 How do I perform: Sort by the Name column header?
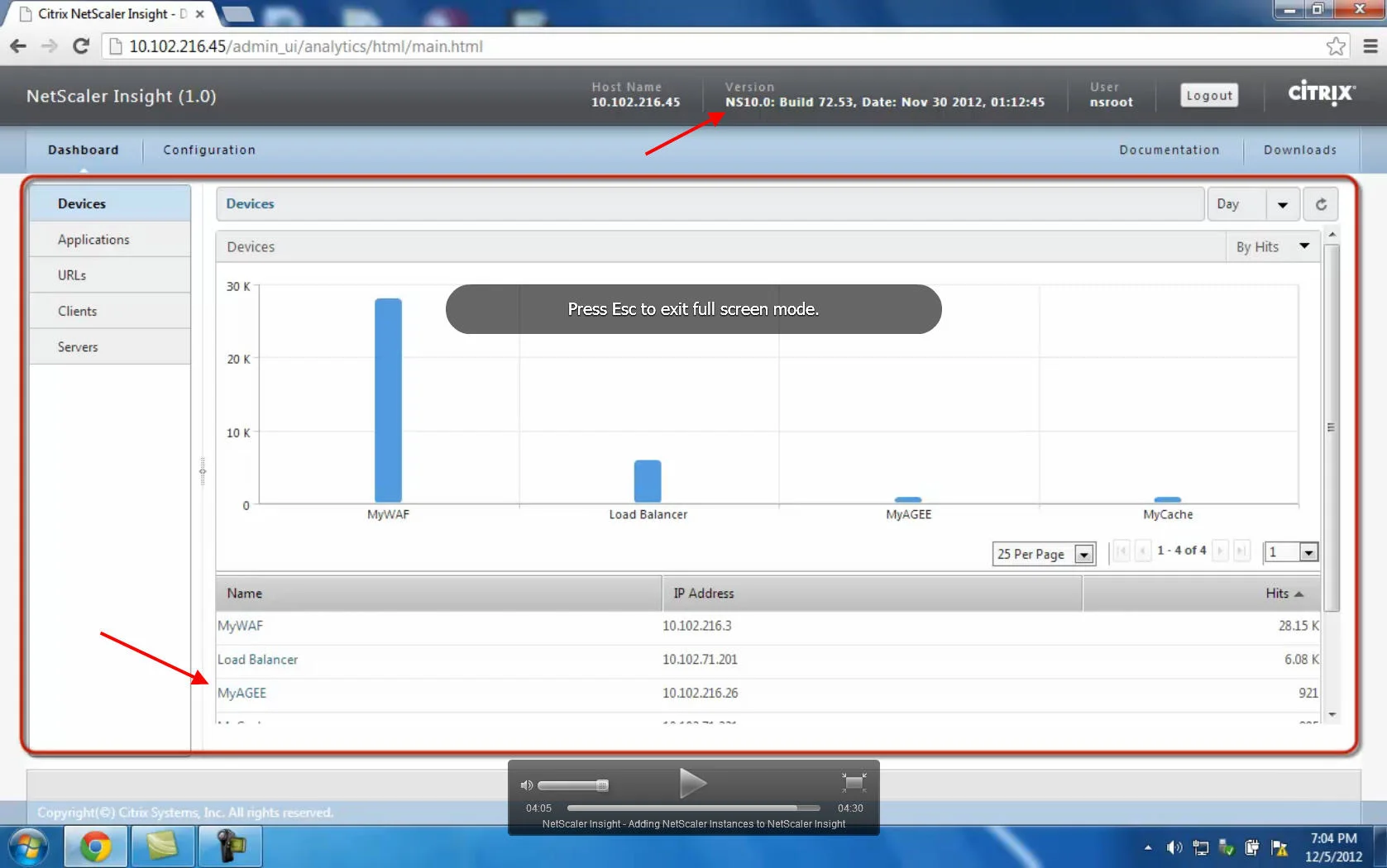coord(439,594)
